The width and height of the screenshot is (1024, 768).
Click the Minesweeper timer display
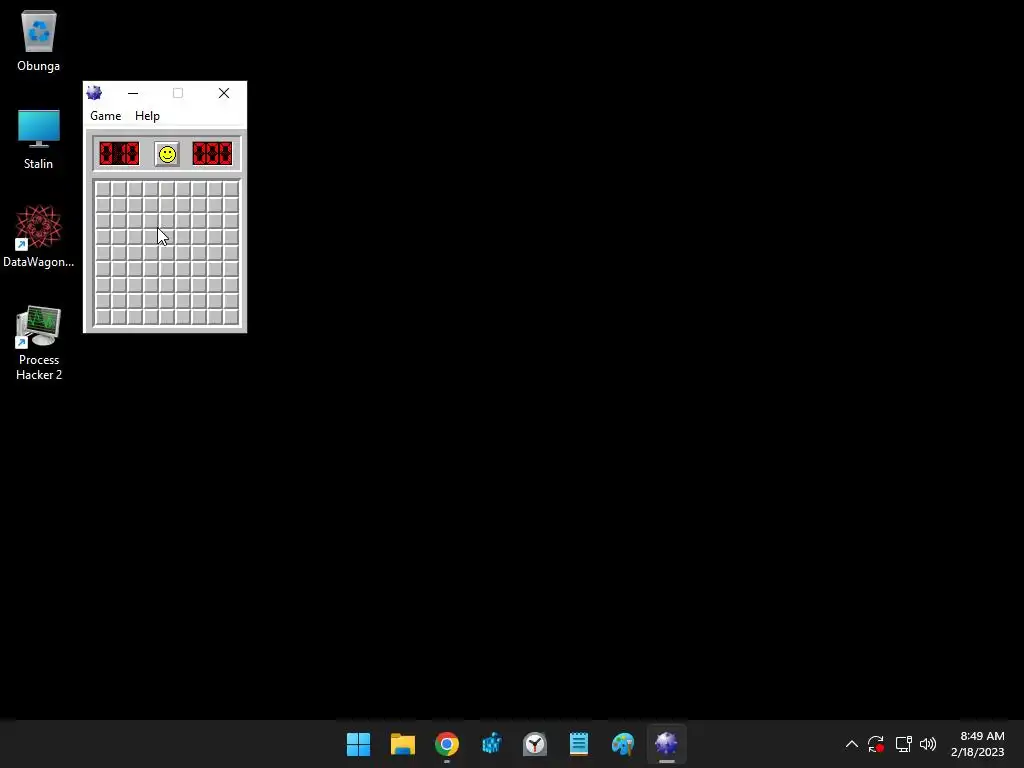pyautogui.click(x=212, y=154)
